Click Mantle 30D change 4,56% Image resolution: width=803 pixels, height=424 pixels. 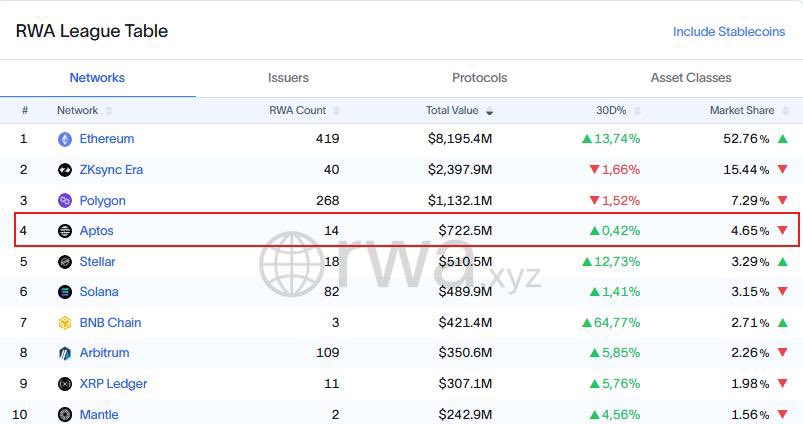point(615,414)
